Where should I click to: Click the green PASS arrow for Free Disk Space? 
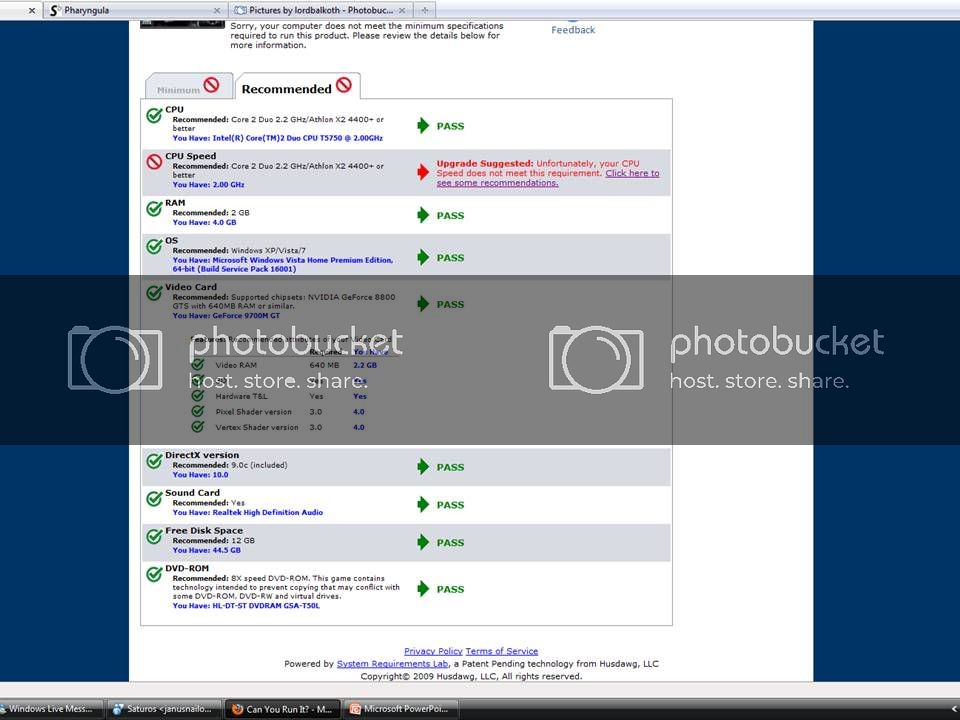[x=423, y=542]
